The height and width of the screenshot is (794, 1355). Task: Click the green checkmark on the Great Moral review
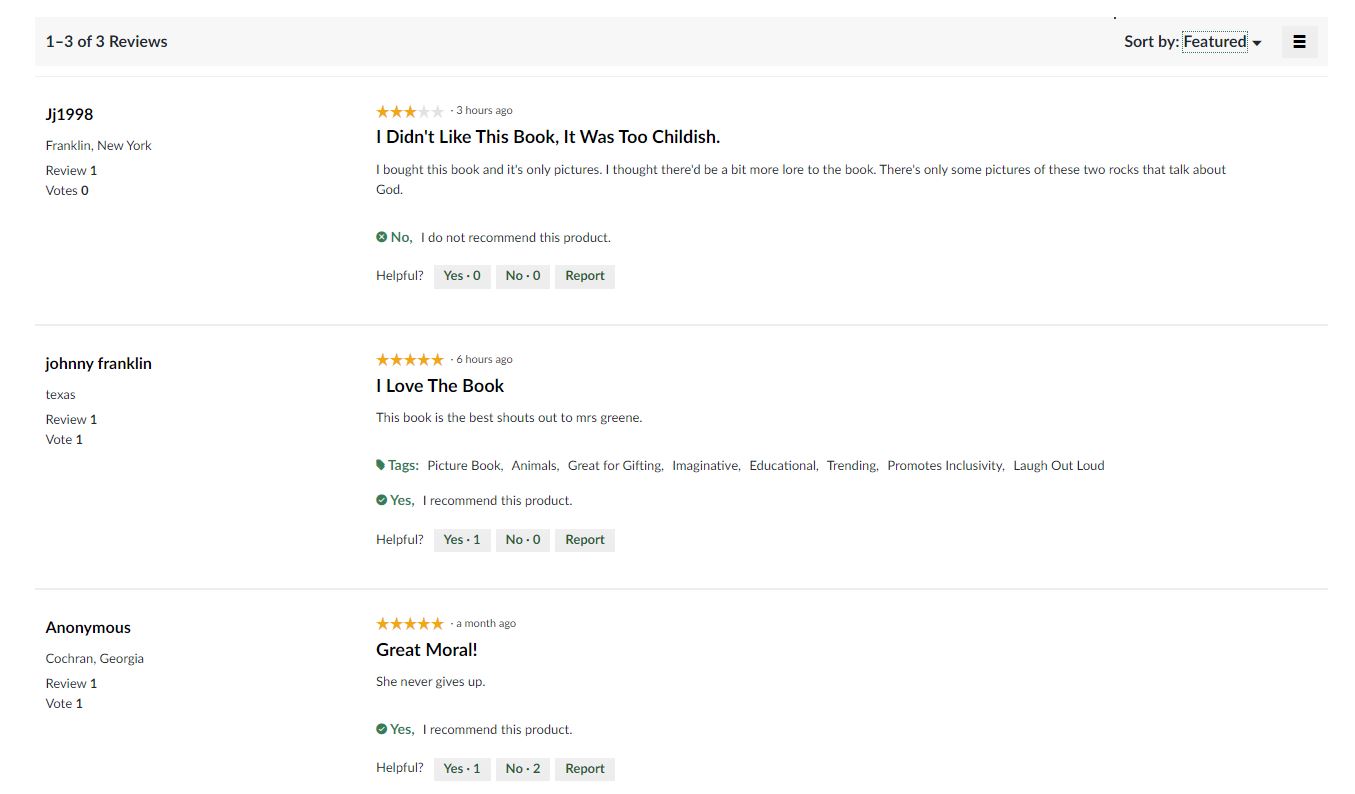point(382,729)
